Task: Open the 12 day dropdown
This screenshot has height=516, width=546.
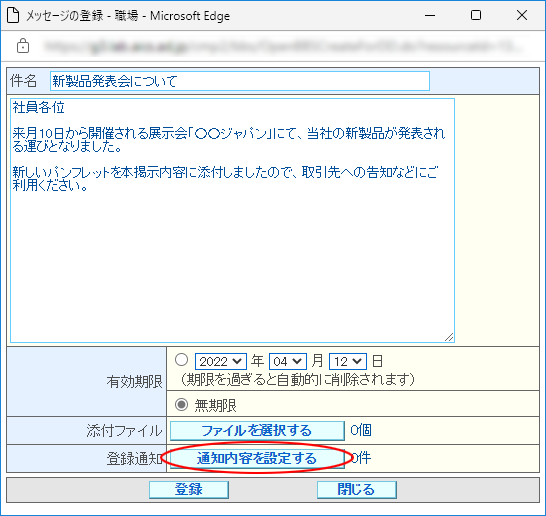Action: pyautogui.click(x=348, y=361)
